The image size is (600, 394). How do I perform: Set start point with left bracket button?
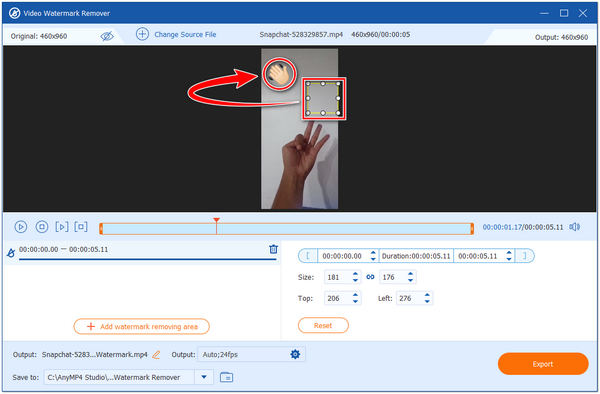[308, 256]
